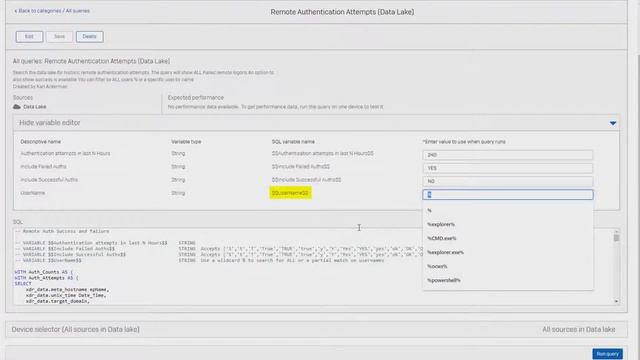The width and height of the screenshot is (640, 360).
Task: Focus the UserName value input field
Action: point(508,195)
